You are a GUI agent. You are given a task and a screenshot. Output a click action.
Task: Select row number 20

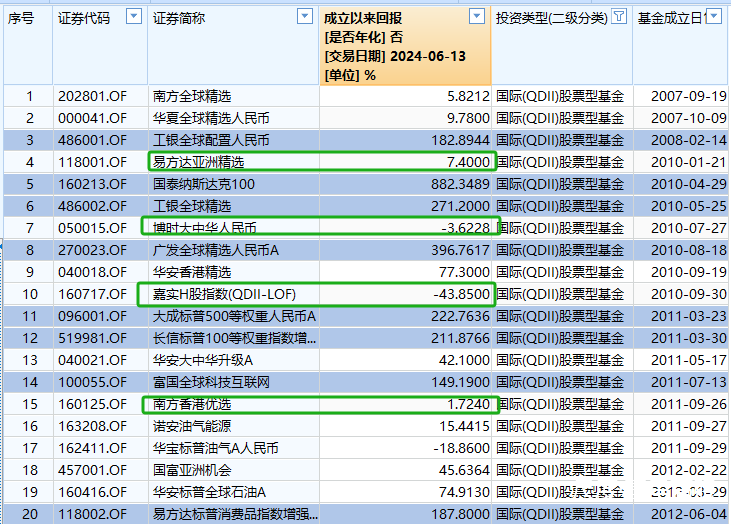[29, 514]
